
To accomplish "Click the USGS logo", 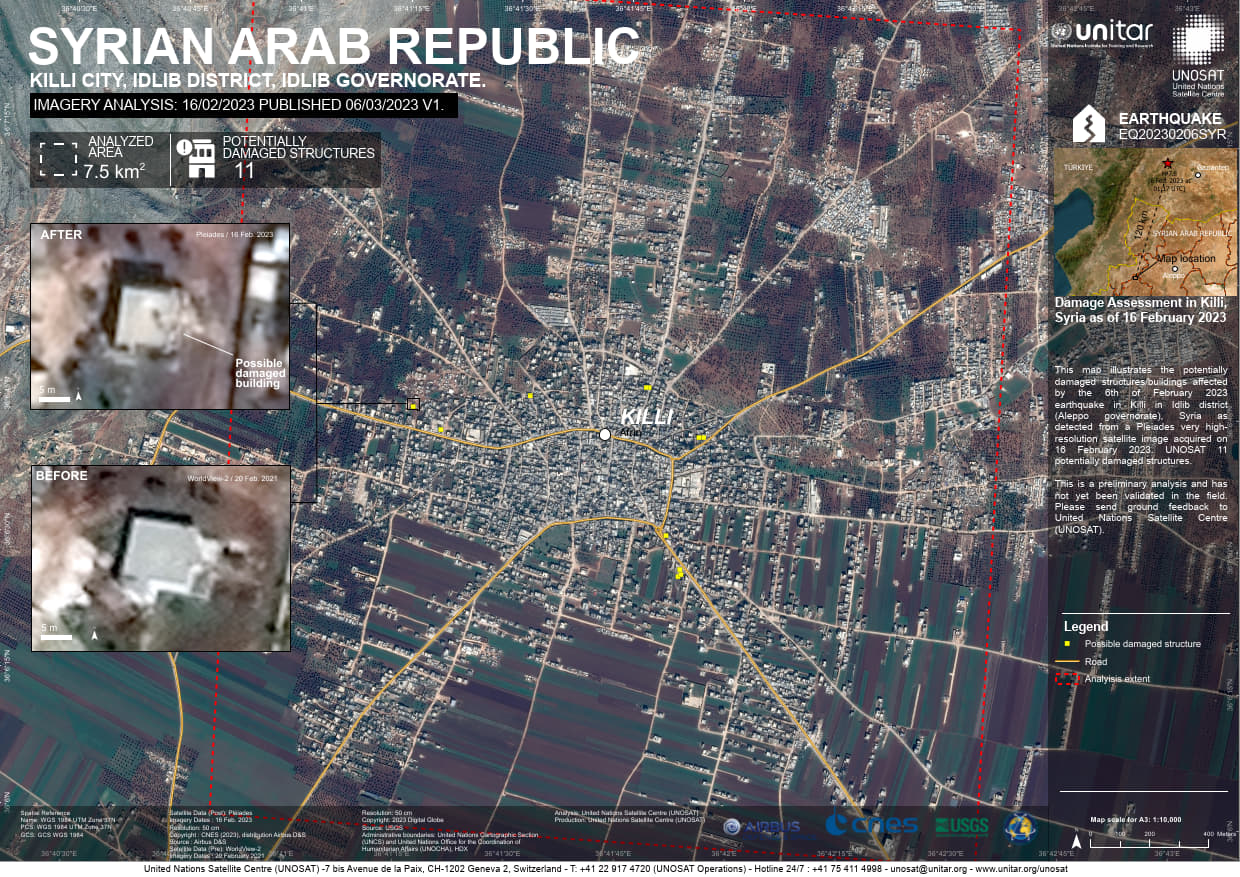I will [963, 827].
